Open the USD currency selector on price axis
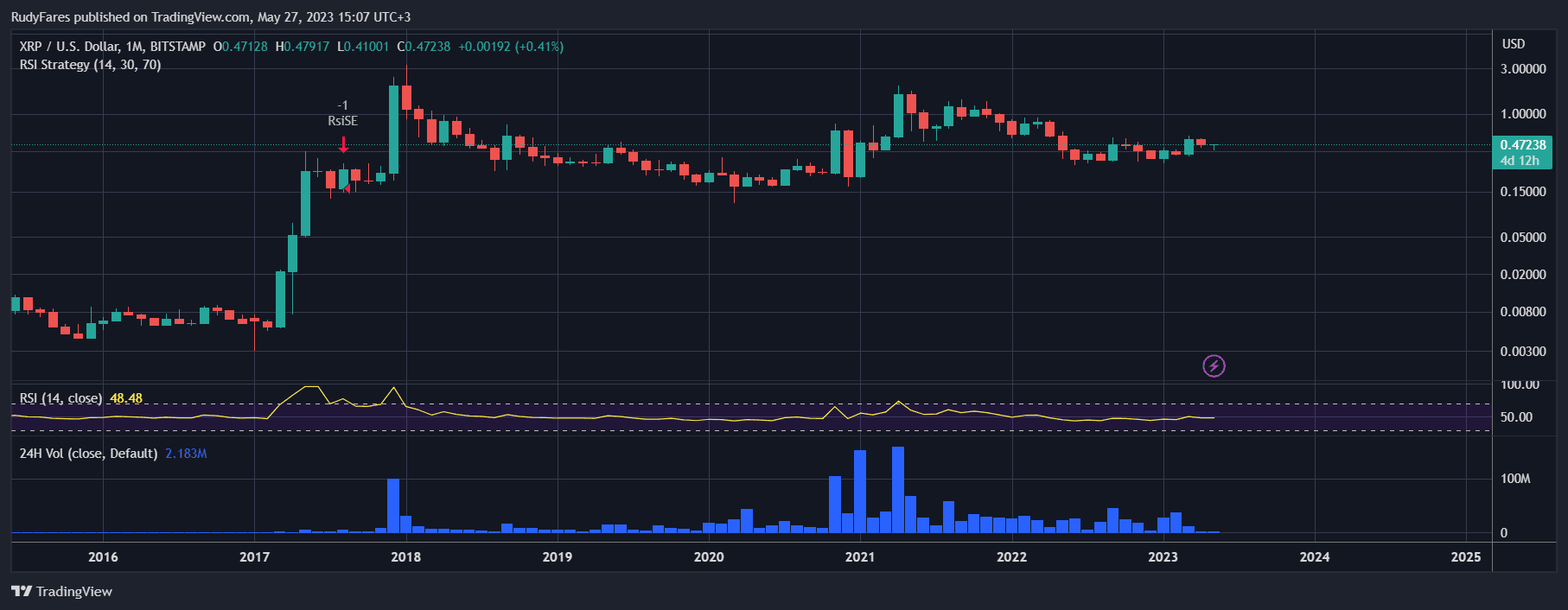This screenshot has width=1568, height=610. [1513, 44]
